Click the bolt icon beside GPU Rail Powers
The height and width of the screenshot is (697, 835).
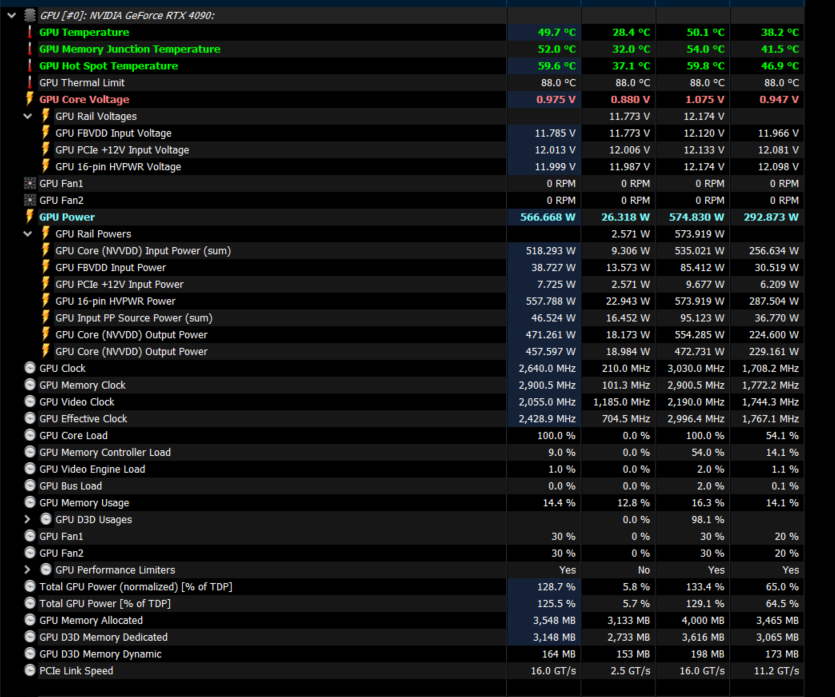(x=46, y=233)
